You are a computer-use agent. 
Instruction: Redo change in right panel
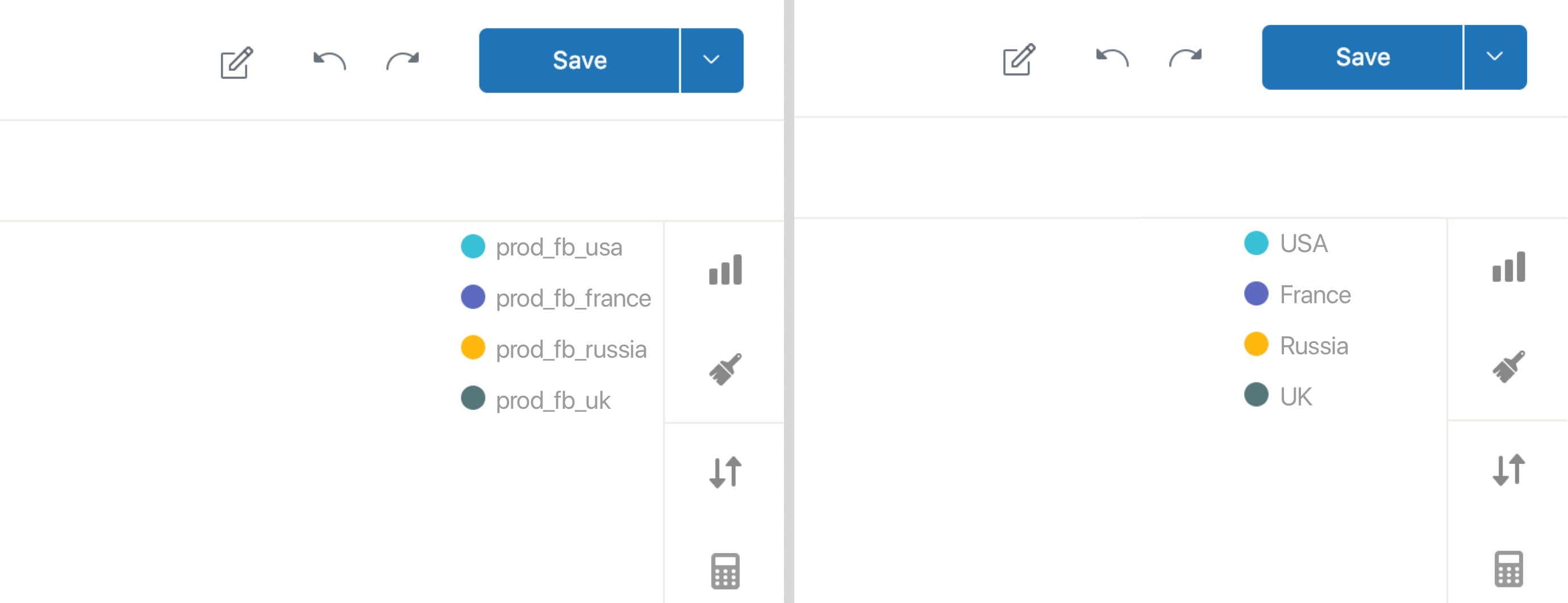point(1186,58)
